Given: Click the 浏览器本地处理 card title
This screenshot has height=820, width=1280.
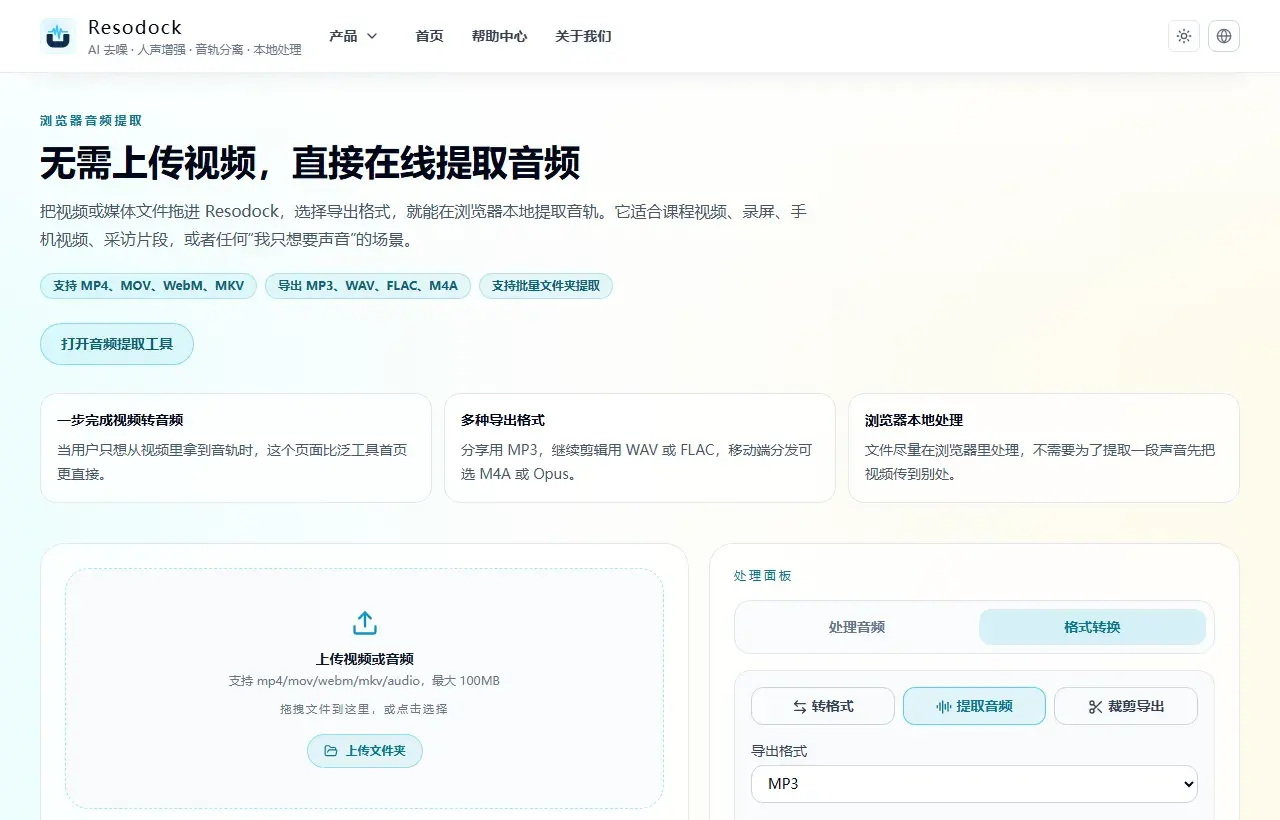Looking at the screenshot, I should (914, 420).
